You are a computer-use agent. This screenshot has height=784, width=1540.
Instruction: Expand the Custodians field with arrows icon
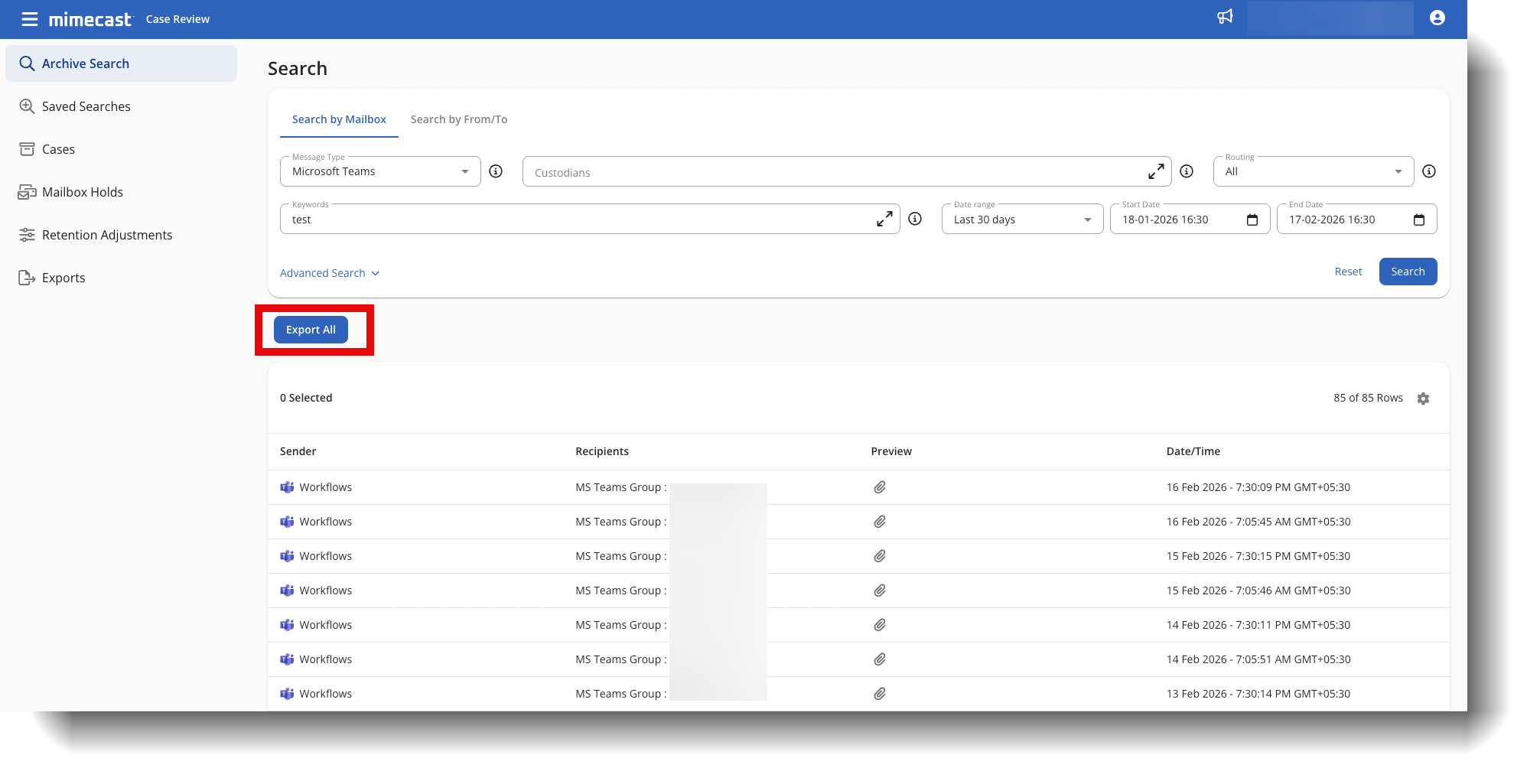(1156, 171)
